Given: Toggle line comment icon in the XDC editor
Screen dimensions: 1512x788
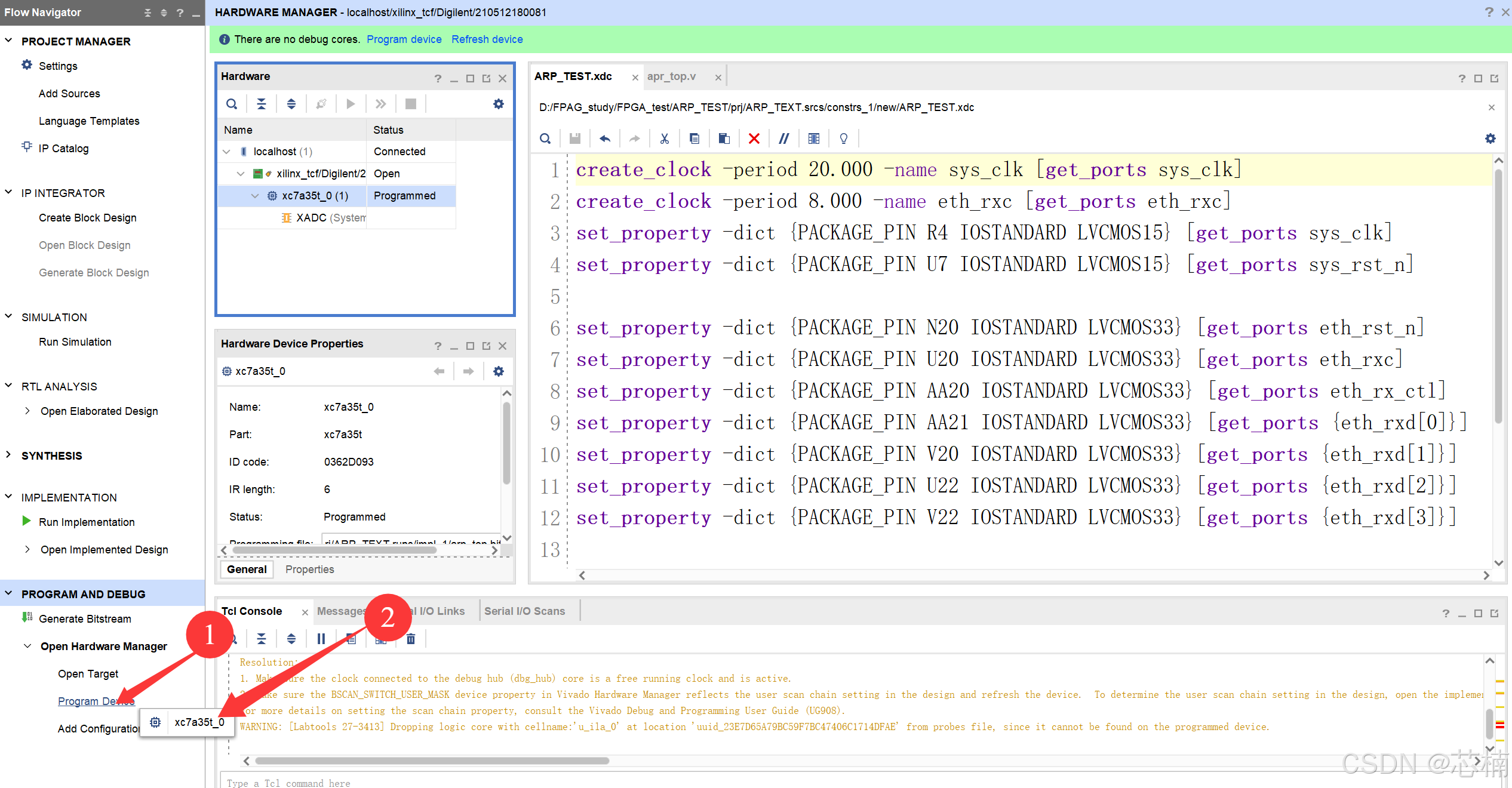Looking at the screenshot, I should (783, 138).
